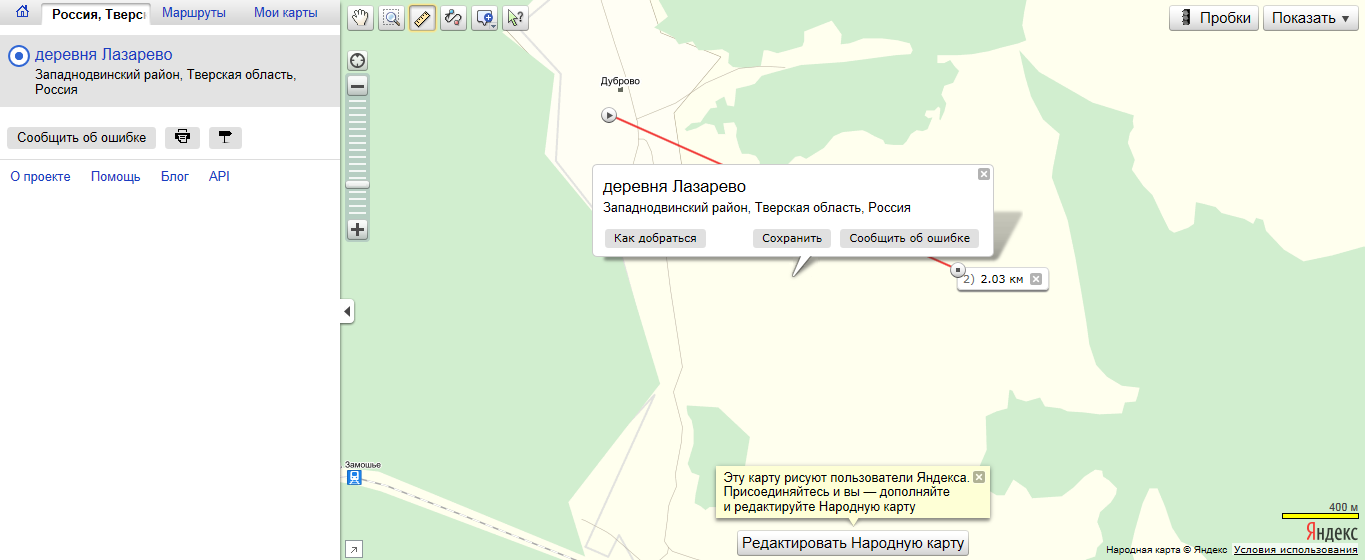Open the Блог link
Screen dimensions: 1365x560
click(175, 176)
